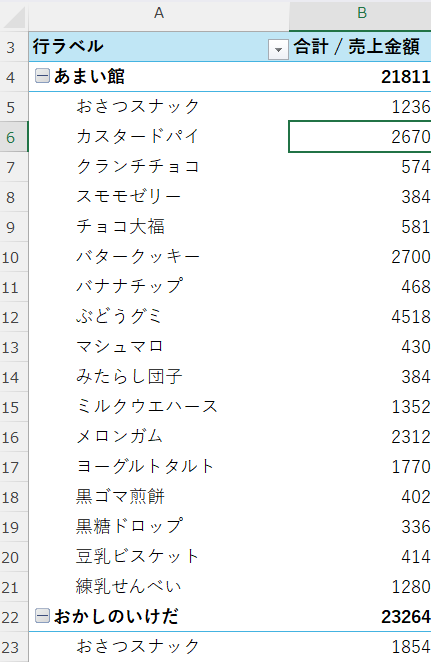Collapse the あまい館 group

click(42, 76)
